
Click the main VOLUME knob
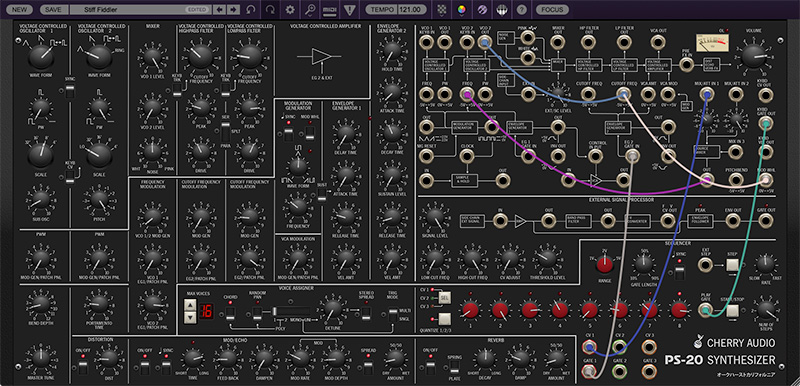click(x=753, y=56)
